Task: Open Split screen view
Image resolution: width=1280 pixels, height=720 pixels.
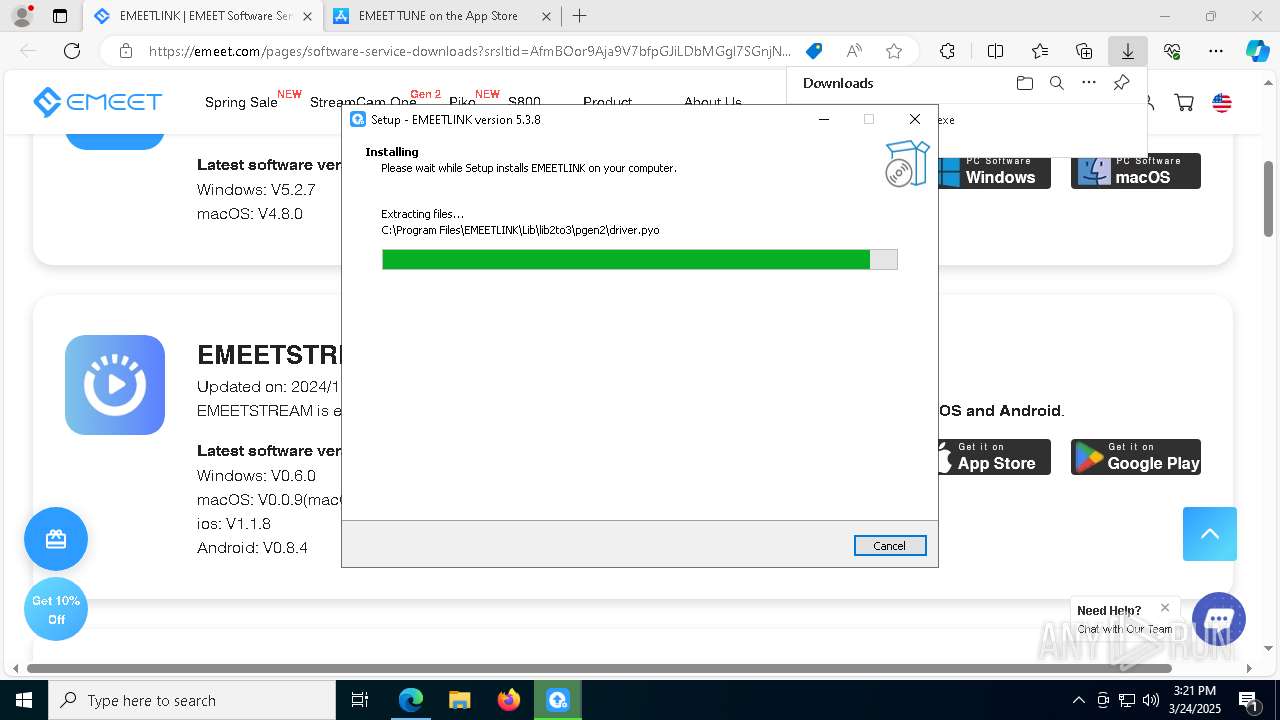Action: (x=995, y=51)
